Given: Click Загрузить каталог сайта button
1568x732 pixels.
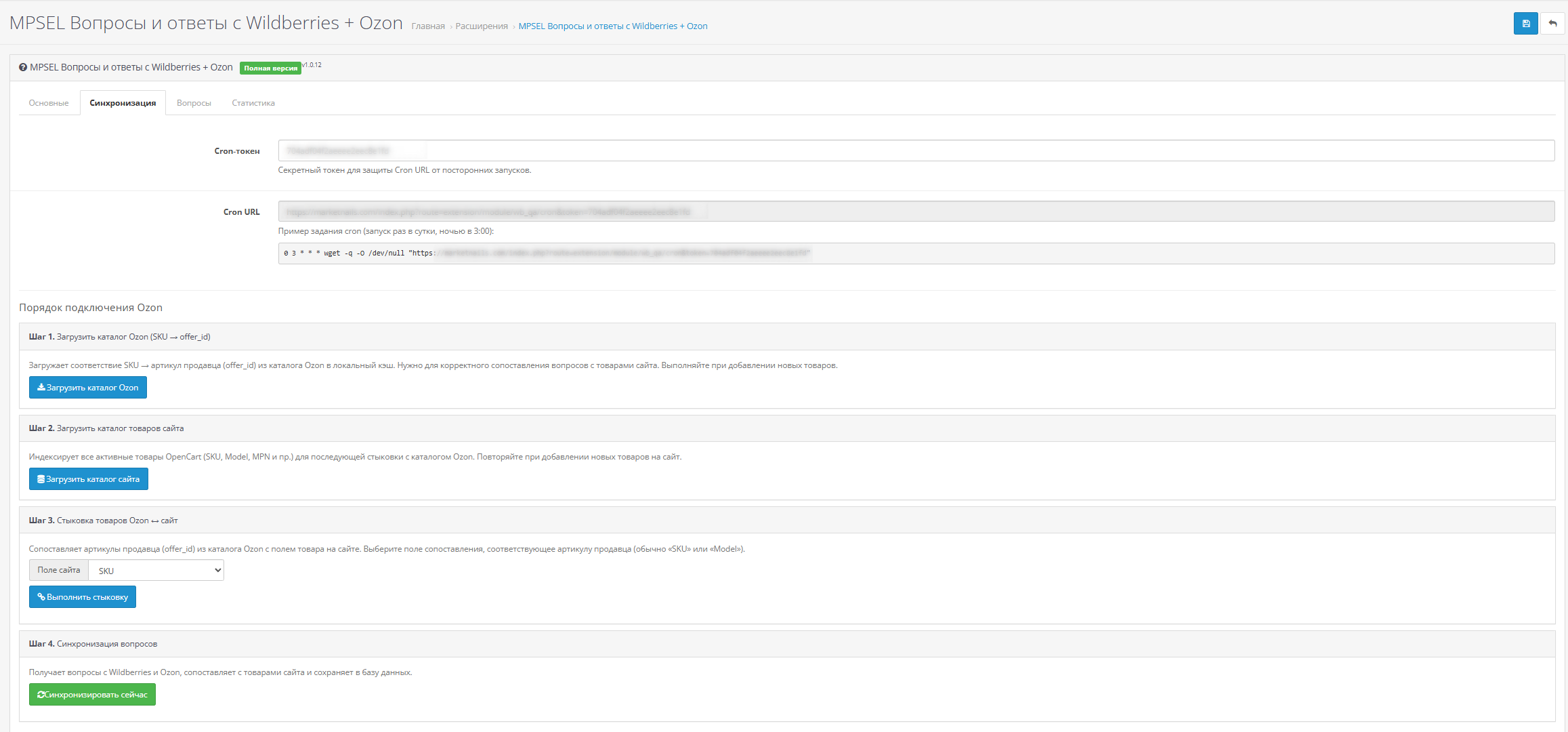Looking at the screenshot, I should coord(89,479).
